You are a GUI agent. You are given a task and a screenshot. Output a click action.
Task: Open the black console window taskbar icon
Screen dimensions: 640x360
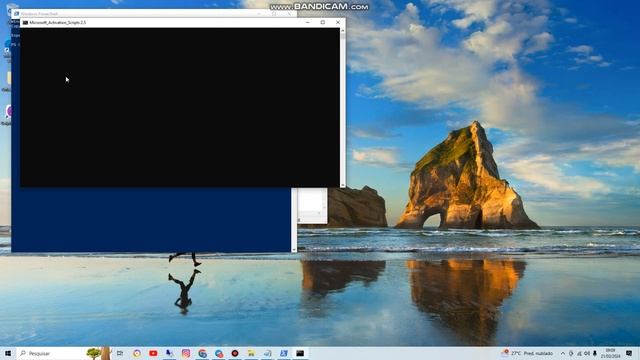coord(300,353)
